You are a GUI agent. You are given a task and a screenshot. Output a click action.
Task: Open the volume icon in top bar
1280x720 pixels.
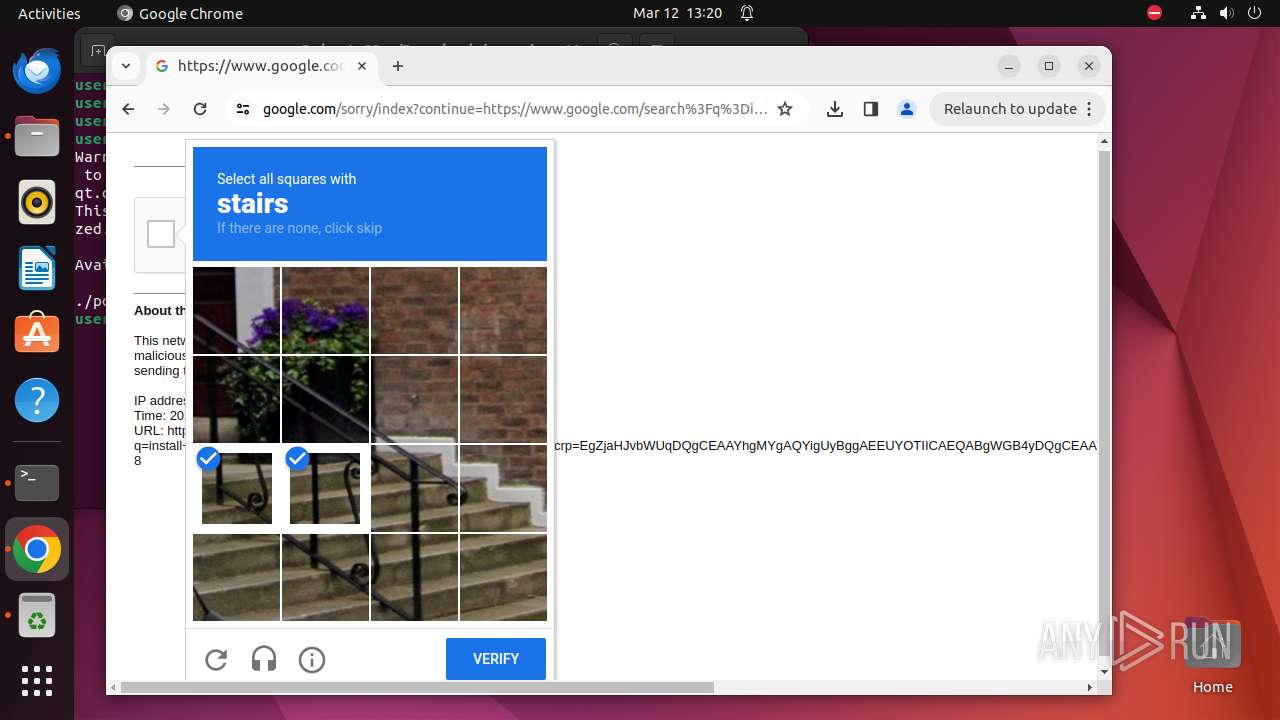1227,14
